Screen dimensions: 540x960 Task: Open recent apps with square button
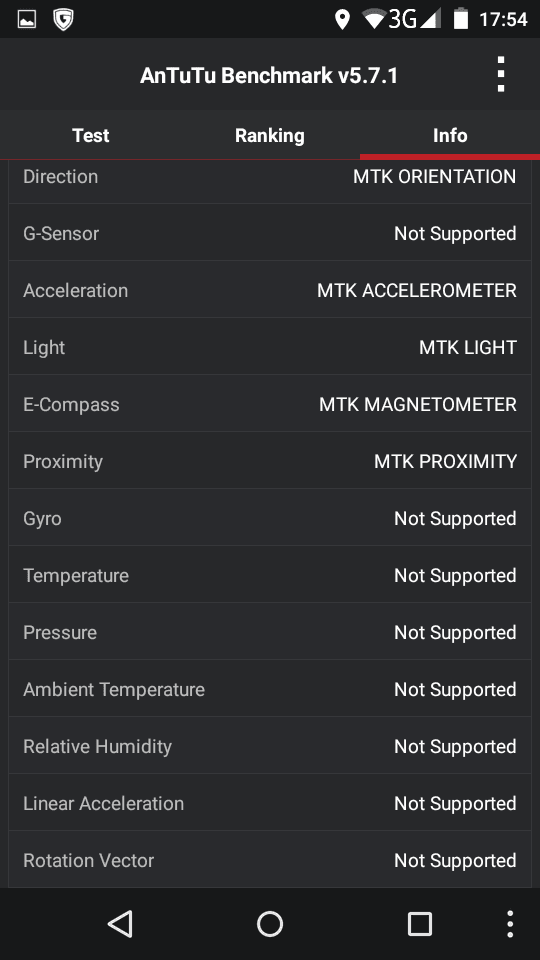click(x=419, y=924)
